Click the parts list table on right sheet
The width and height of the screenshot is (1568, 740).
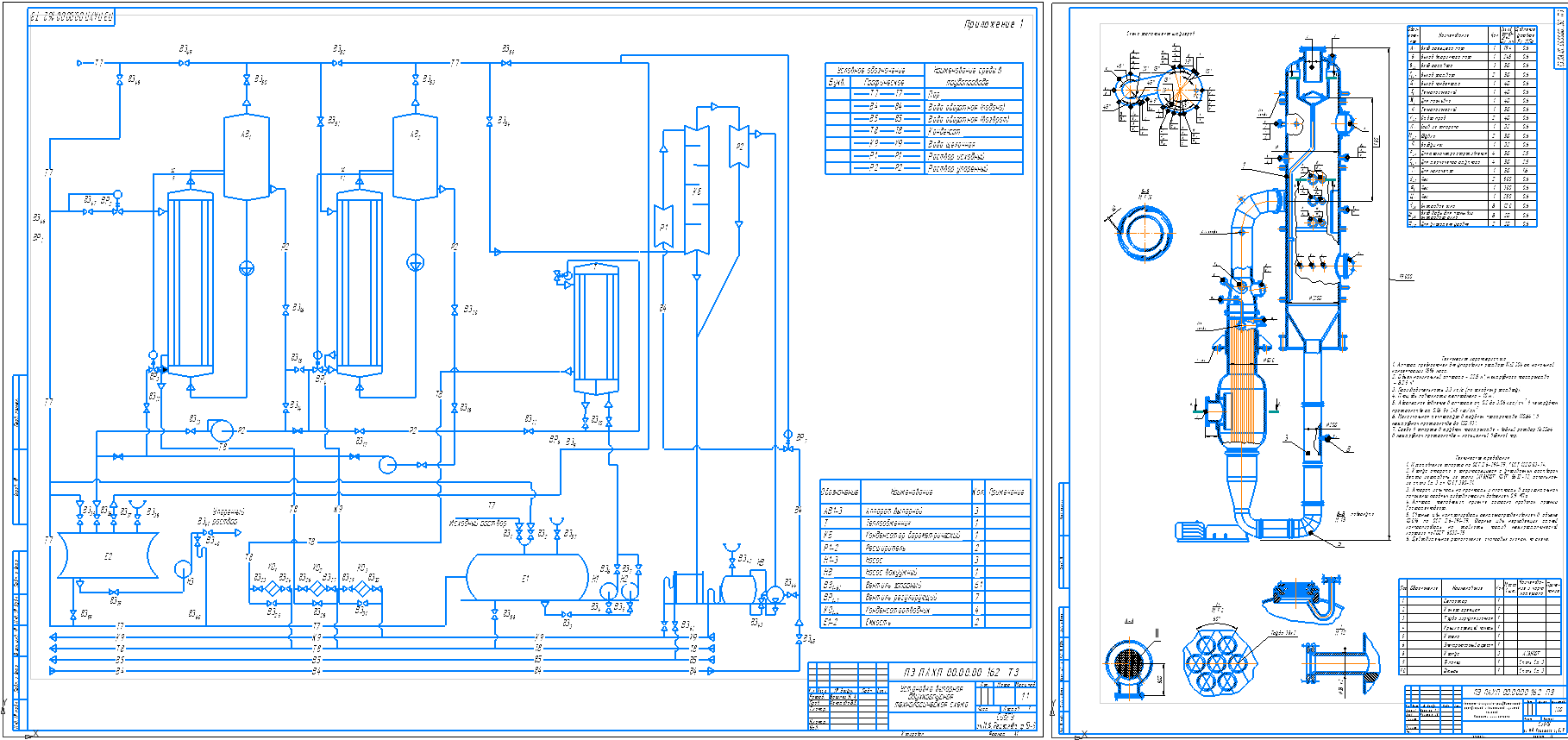[1482, 626]
